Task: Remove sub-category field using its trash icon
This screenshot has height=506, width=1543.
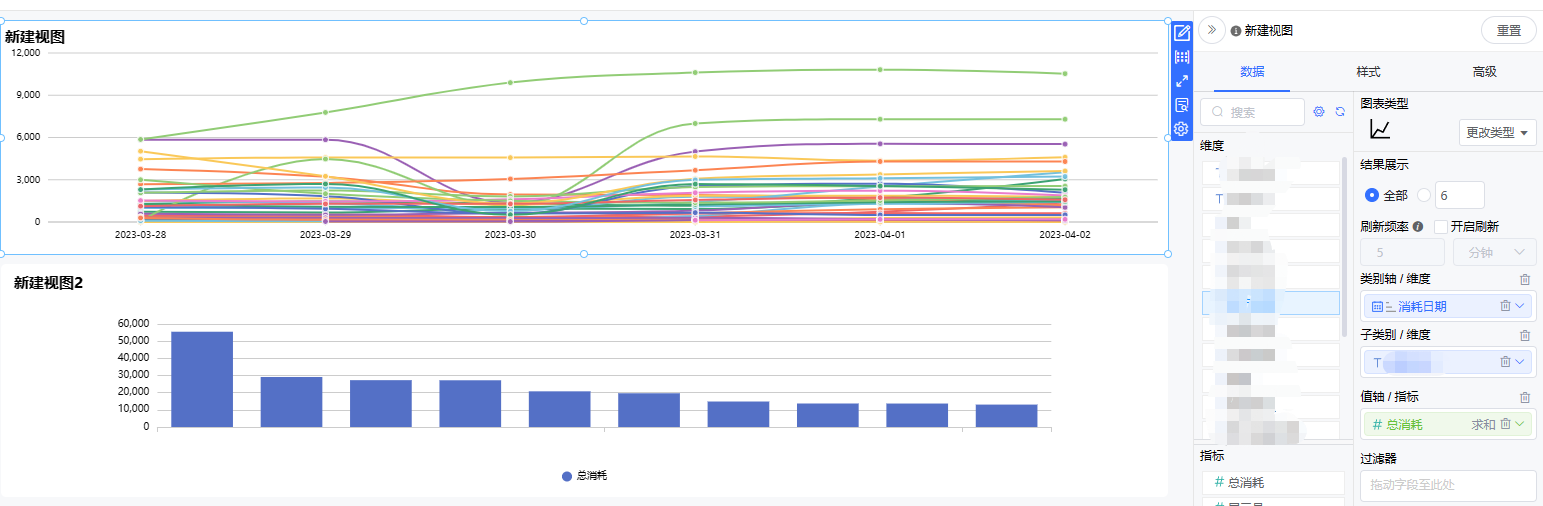Action: [x=1505, y=362]
